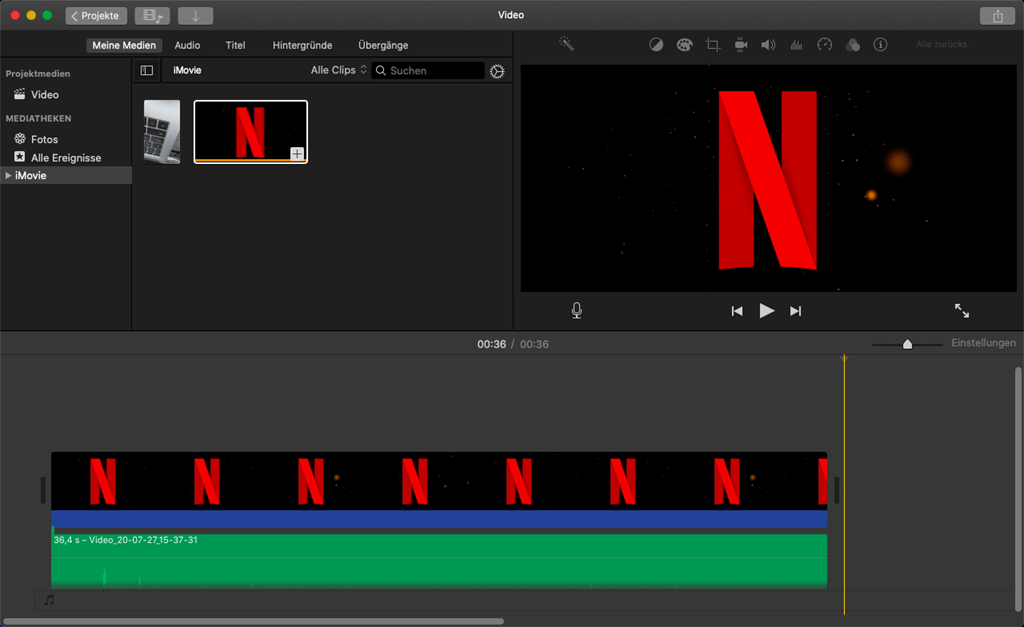Click the vertical timeline scrollbar
The width and height of the screenshot is (1024, 627).
[x=1018, y=490]
